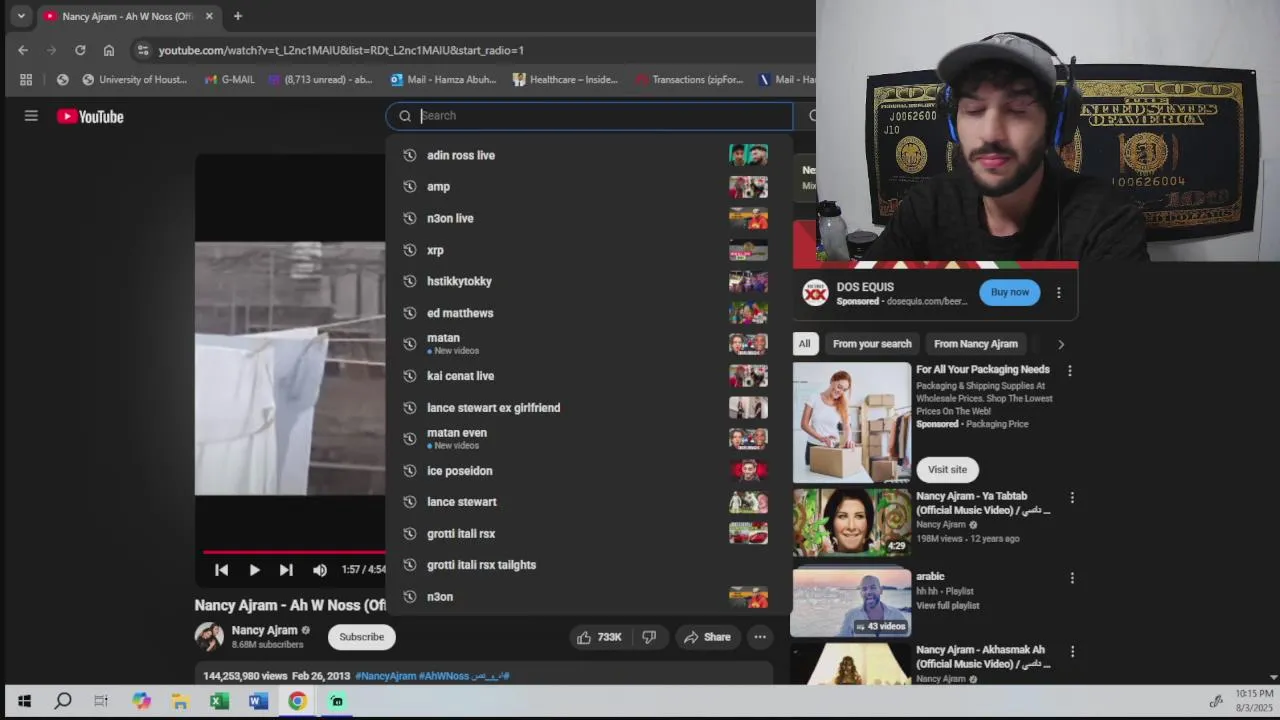Open File Explorer from the taskbar

click(x=180, y=701)
